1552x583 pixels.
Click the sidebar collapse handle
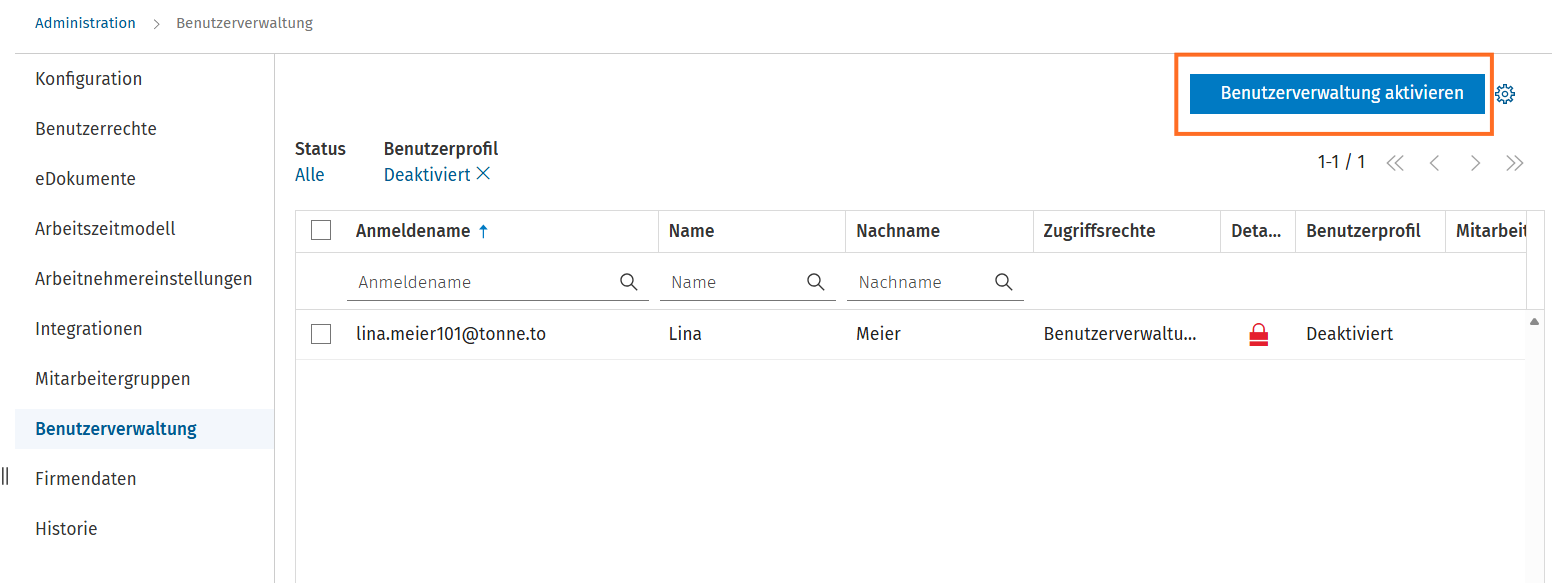coord(5,475)
